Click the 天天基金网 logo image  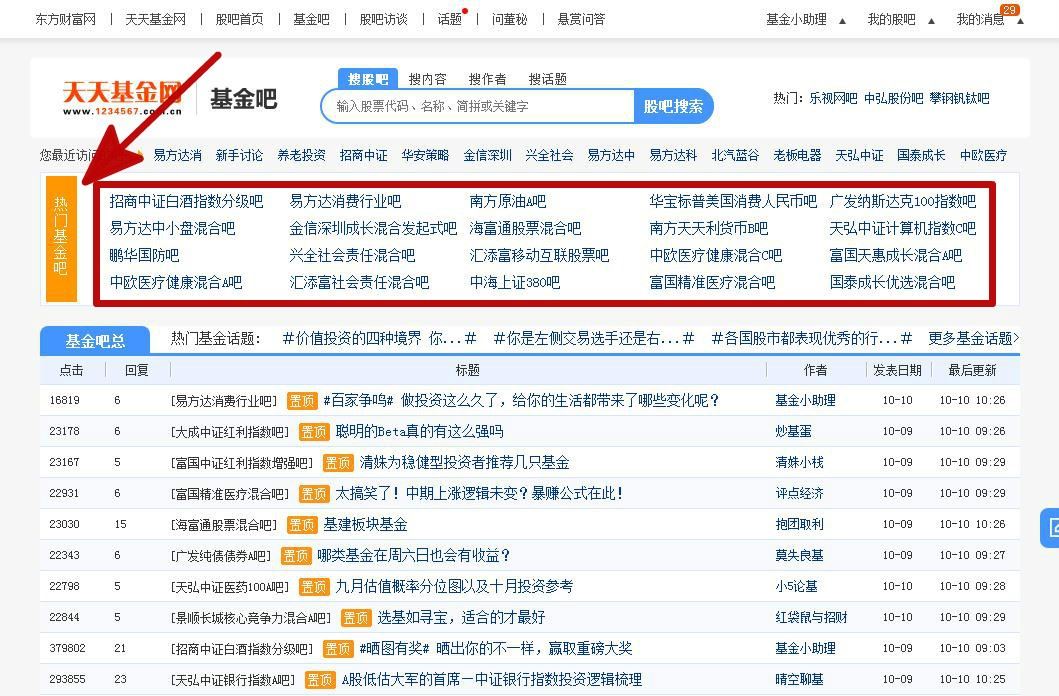122,98
